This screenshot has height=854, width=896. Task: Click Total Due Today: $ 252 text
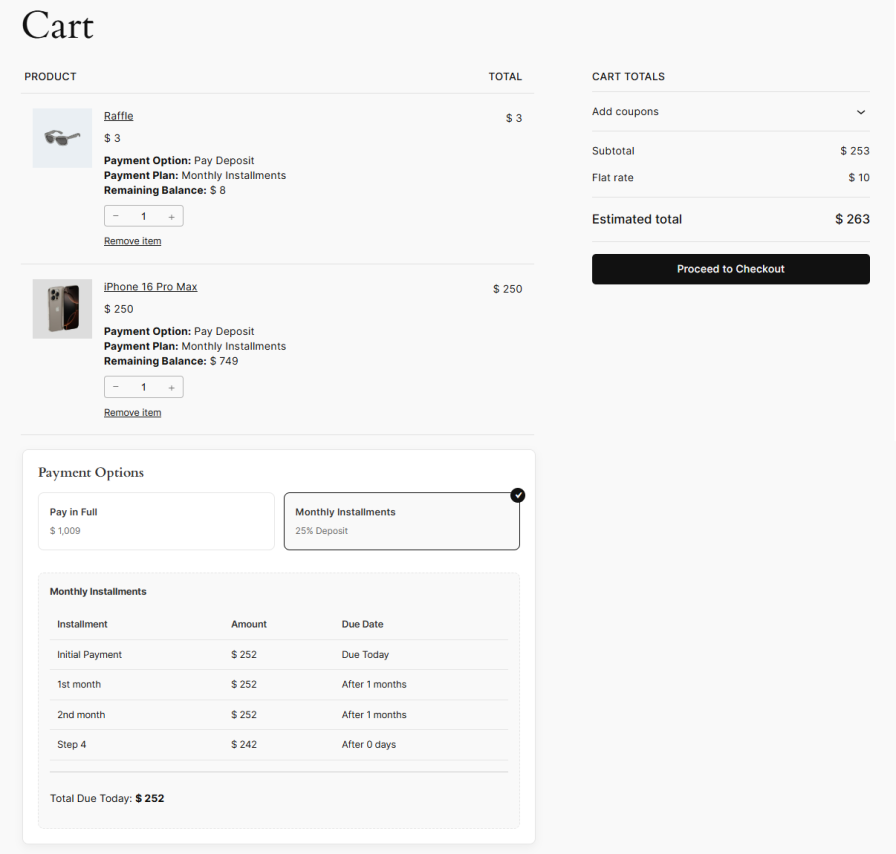tap(107, 798)
